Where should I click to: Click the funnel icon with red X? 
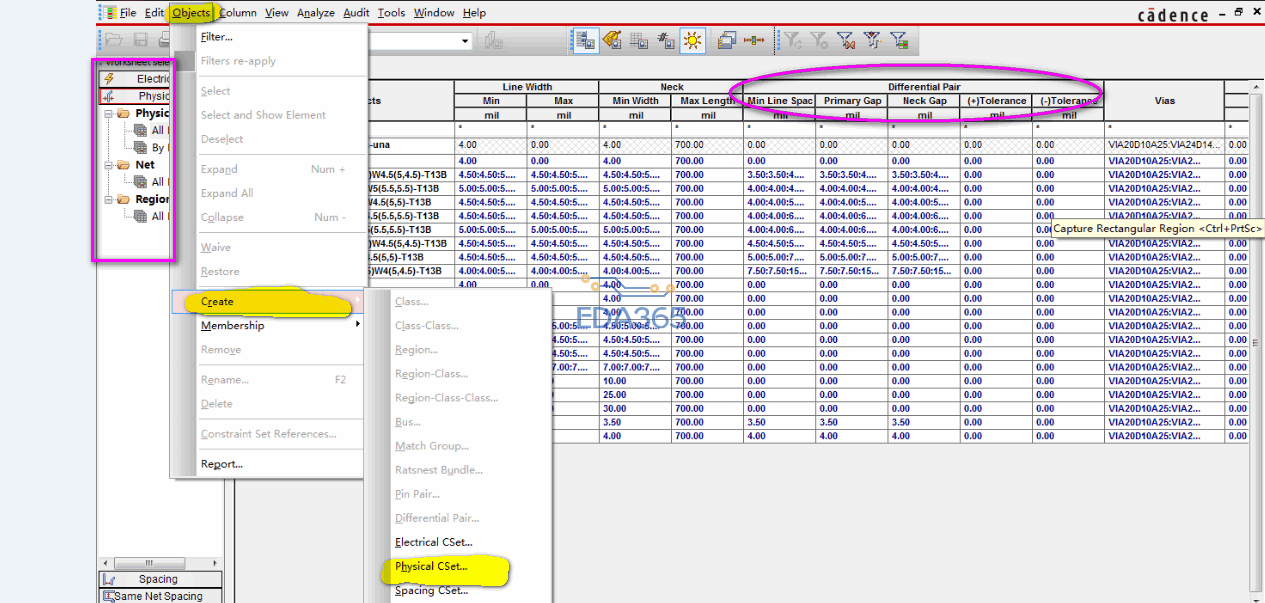pos(846,40)
